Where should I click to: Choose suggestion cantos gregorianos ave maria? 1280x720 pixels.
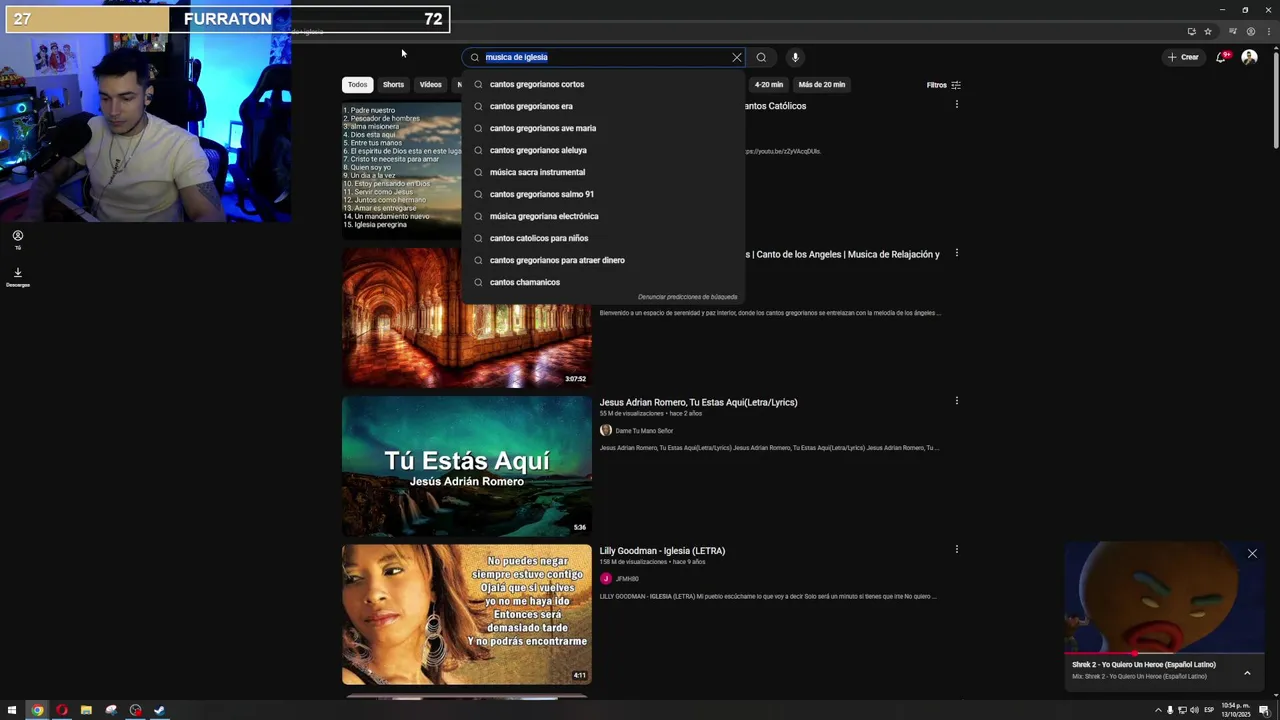603,128
